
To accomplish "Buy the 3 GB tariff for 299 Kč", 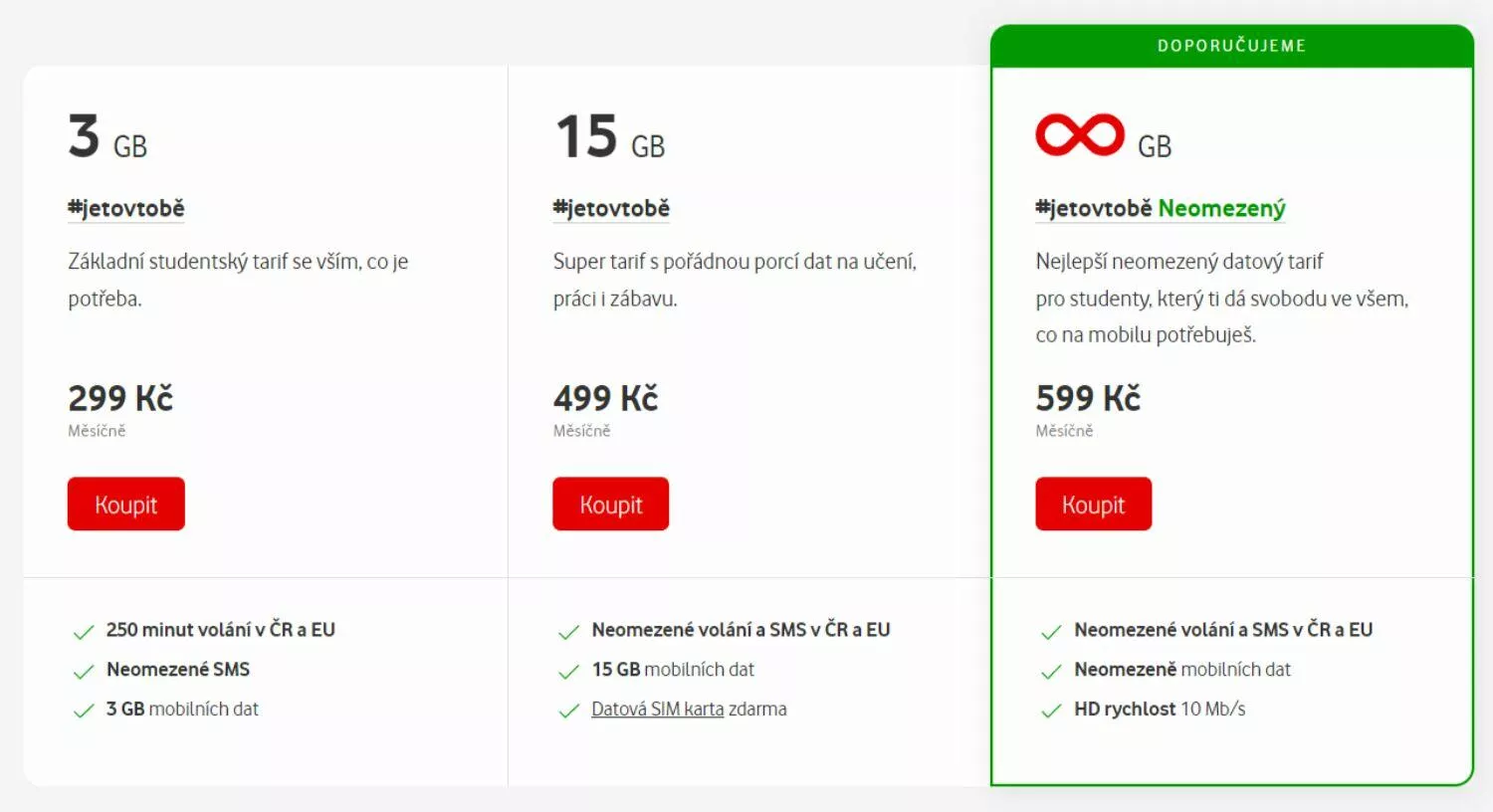I will [x=126, y=504].
